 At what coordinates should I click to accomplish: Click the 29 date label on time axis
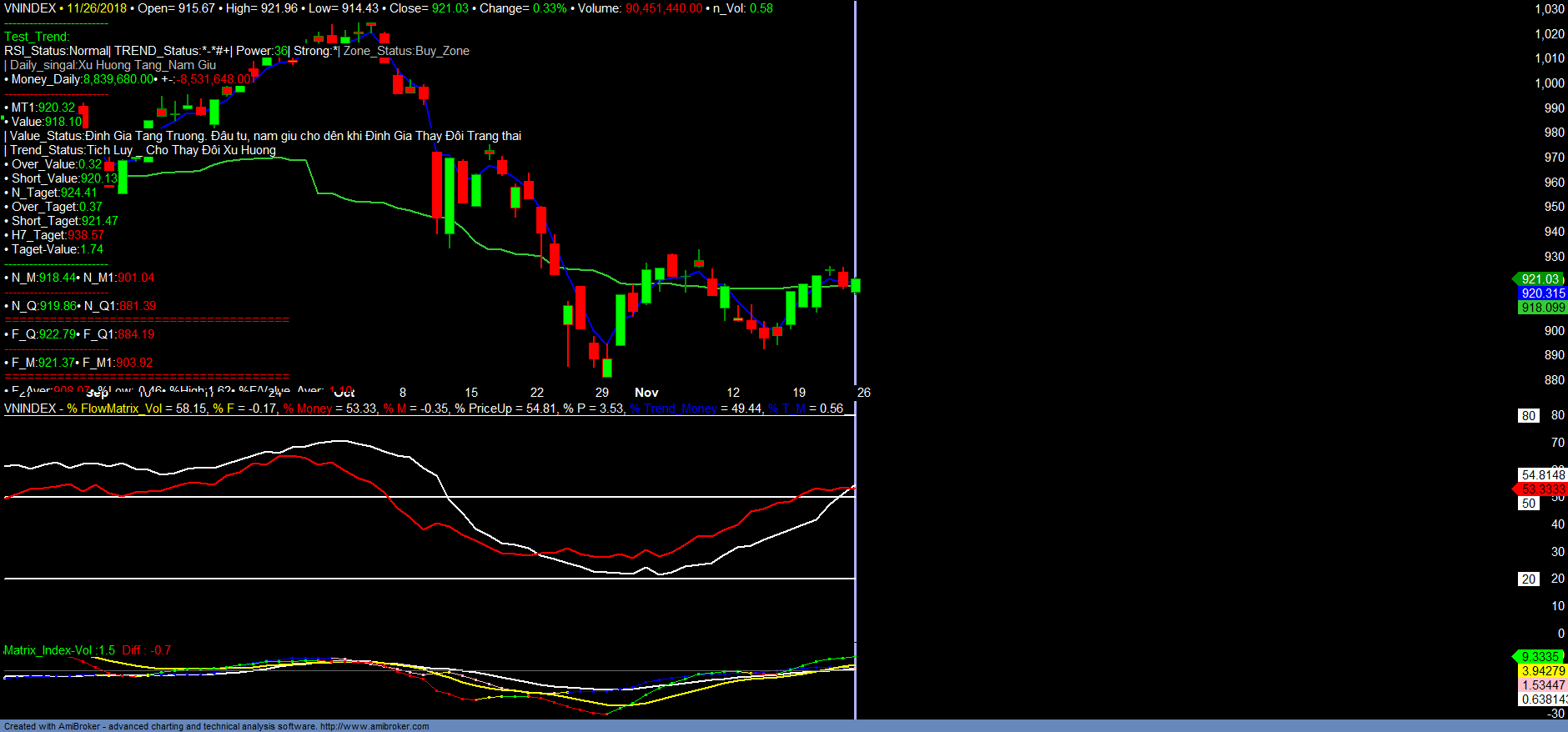601,393
